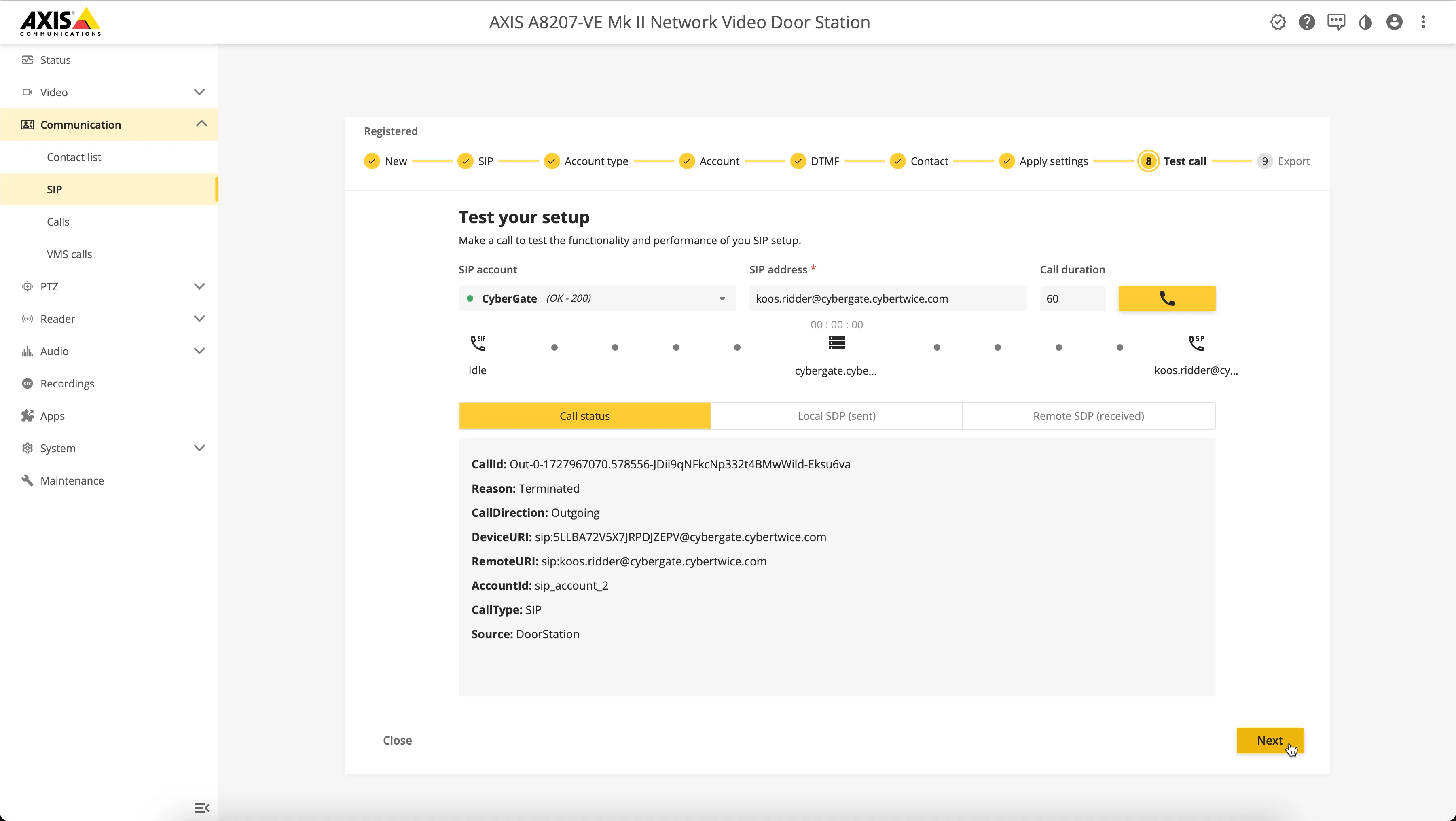Jump to step 9 Export
Viewport: 1456px width, 821px height.
[x=1283, y=161]
